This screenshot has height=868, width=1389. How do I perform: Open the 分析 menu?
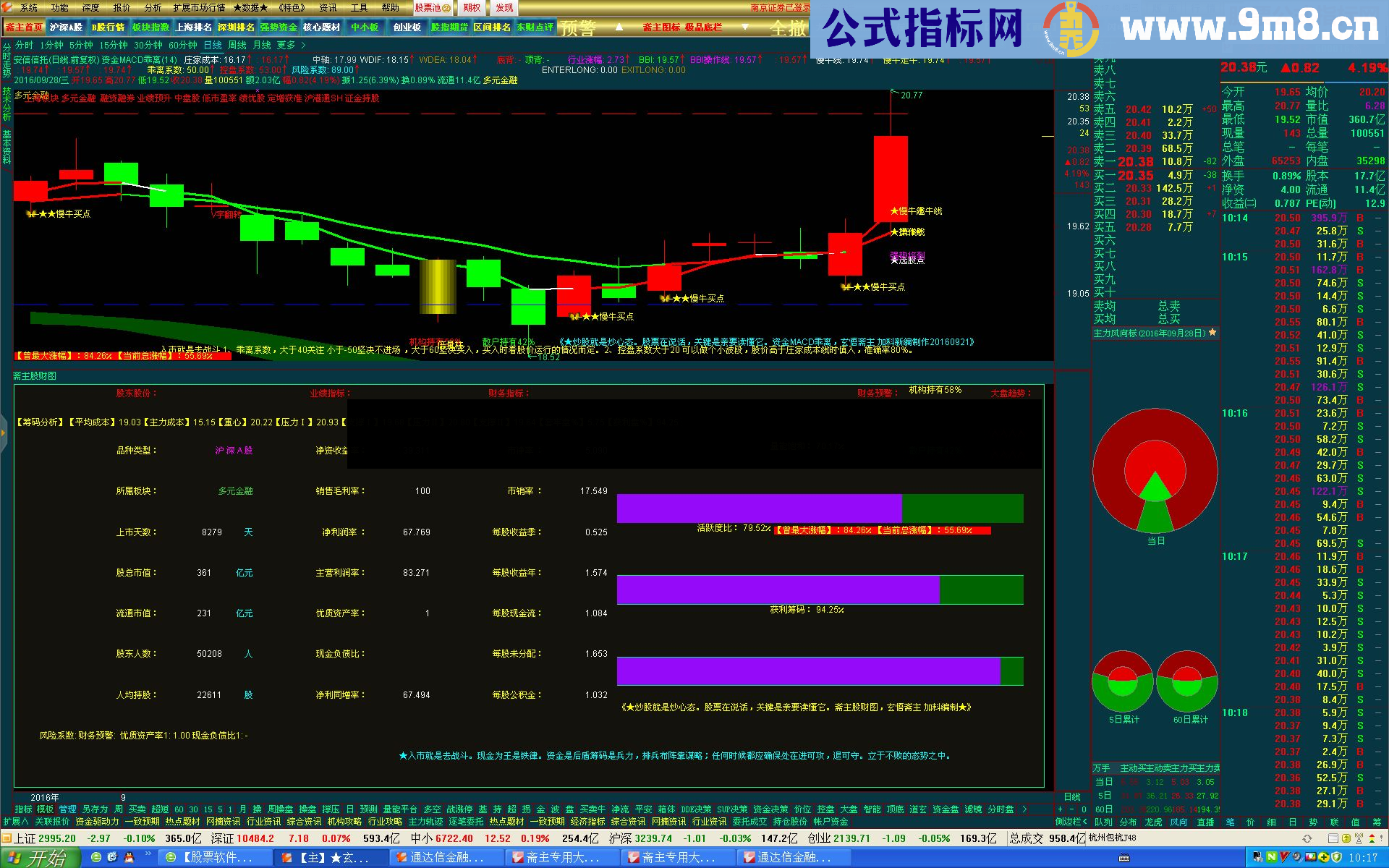click(x=153, y=7)
